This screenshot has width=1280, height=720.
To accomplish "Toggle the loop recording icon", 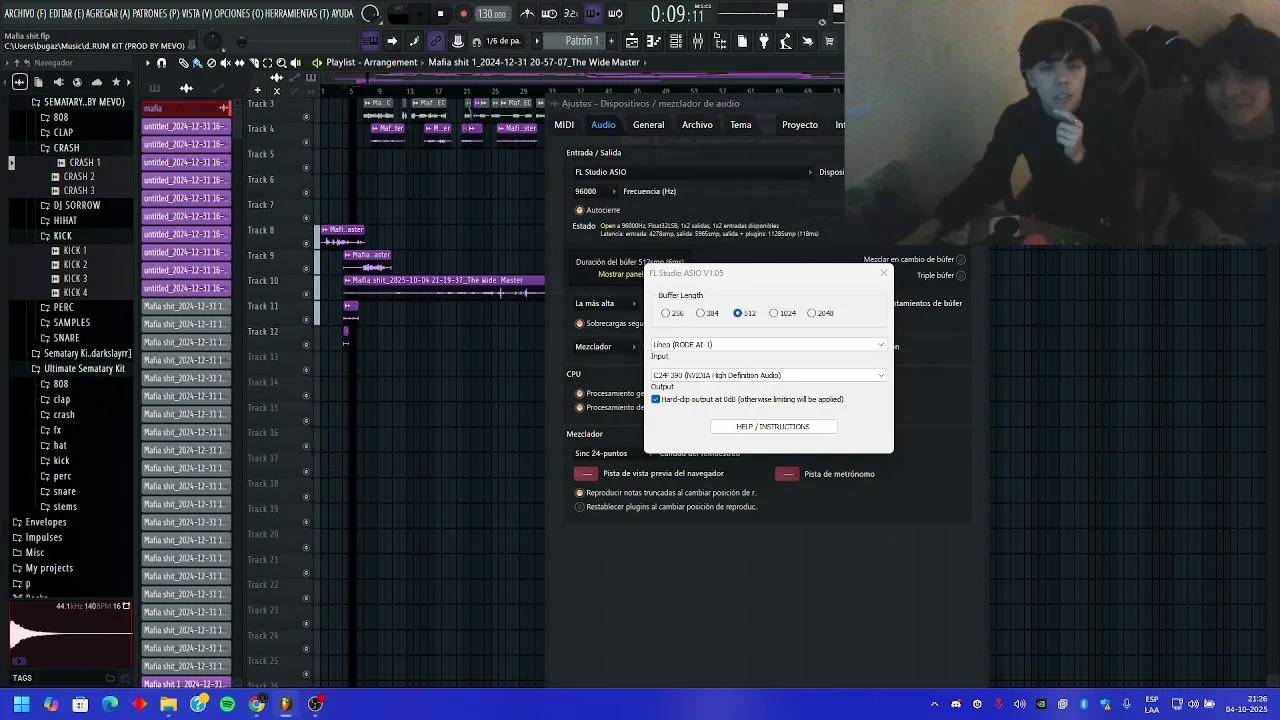I will 615,14.
